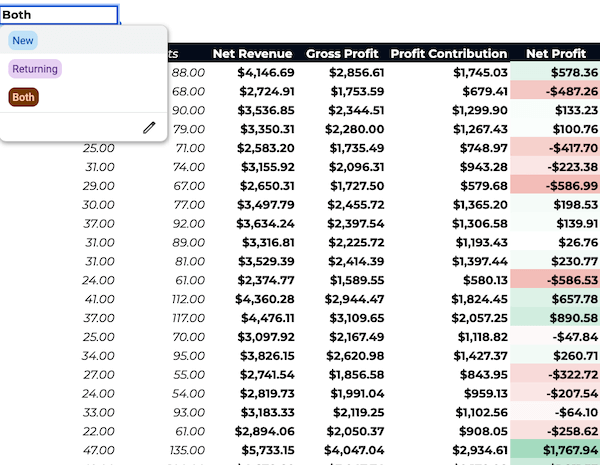Select the Net Profit cell $578.36

[557, 72]
